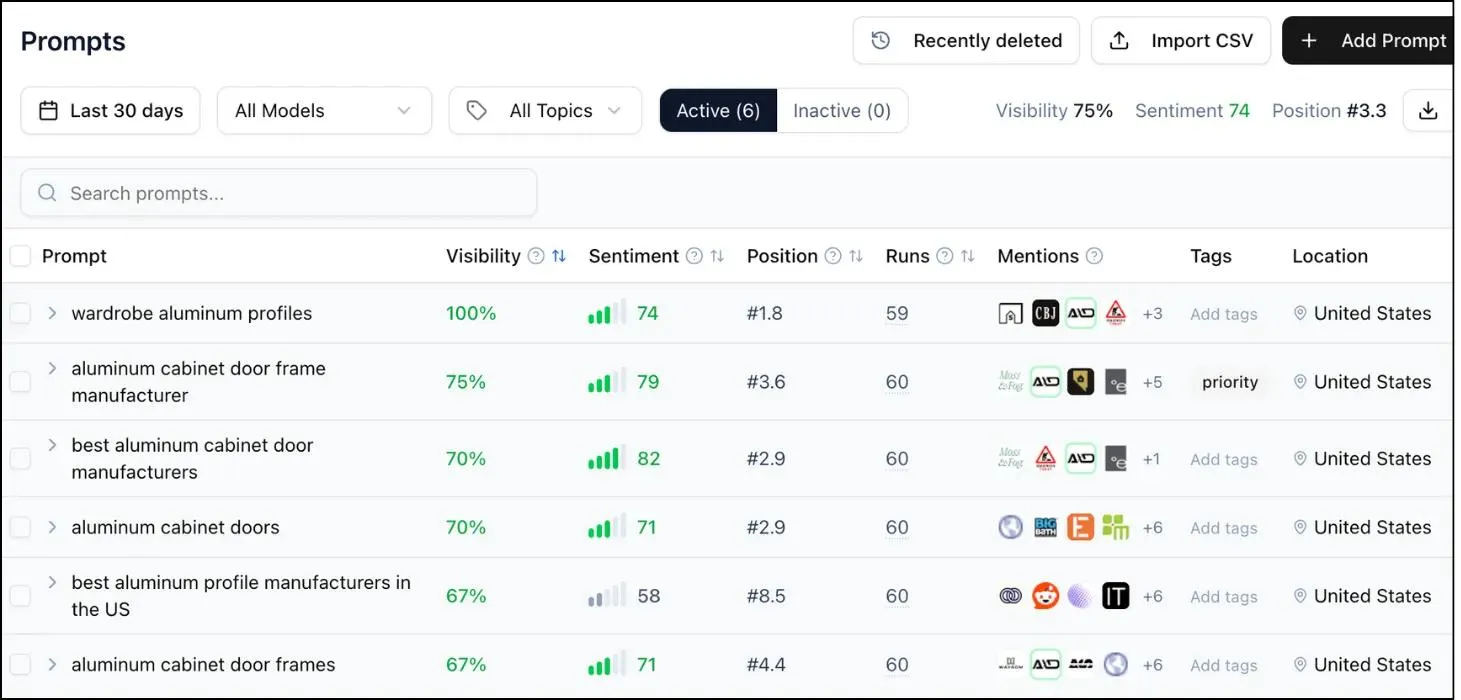Click the purple sphere logo in best aluminum profile row
The image size is (1461, 700).
coord(1080,596)
